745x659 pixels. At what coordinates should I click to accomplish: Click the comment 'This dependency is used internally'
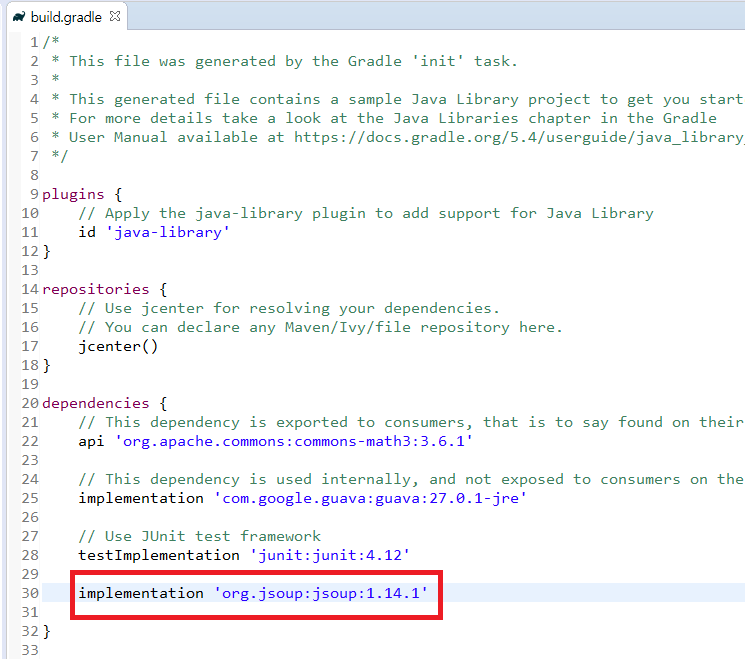point(411,479)
